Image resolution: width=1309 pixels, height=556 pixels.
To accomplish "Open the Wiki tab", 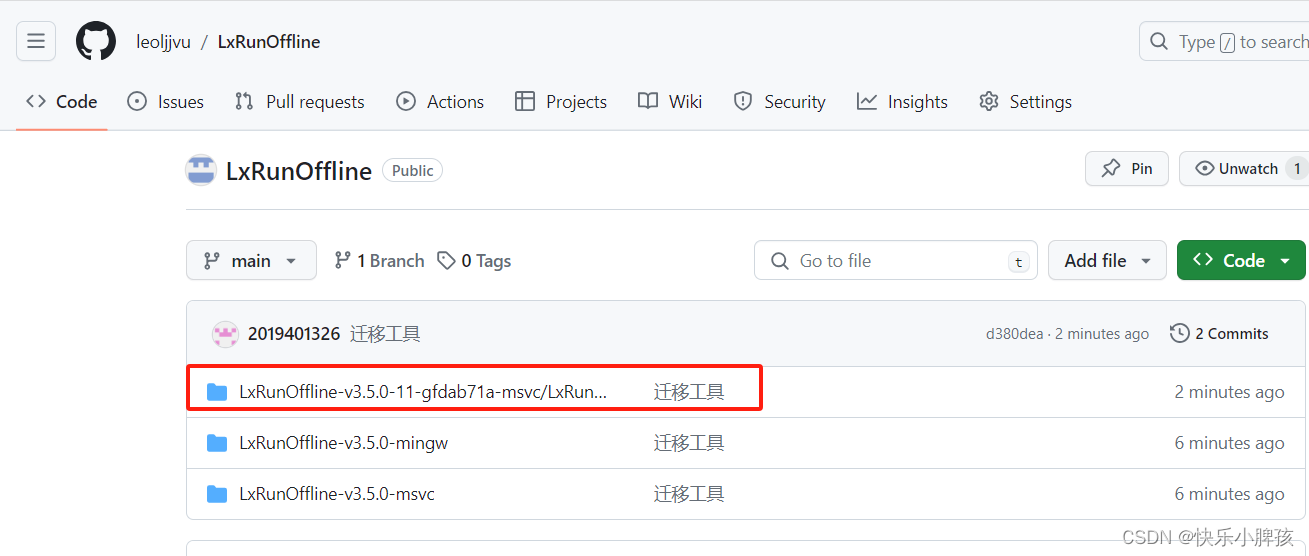I will [x=670, y=101].
